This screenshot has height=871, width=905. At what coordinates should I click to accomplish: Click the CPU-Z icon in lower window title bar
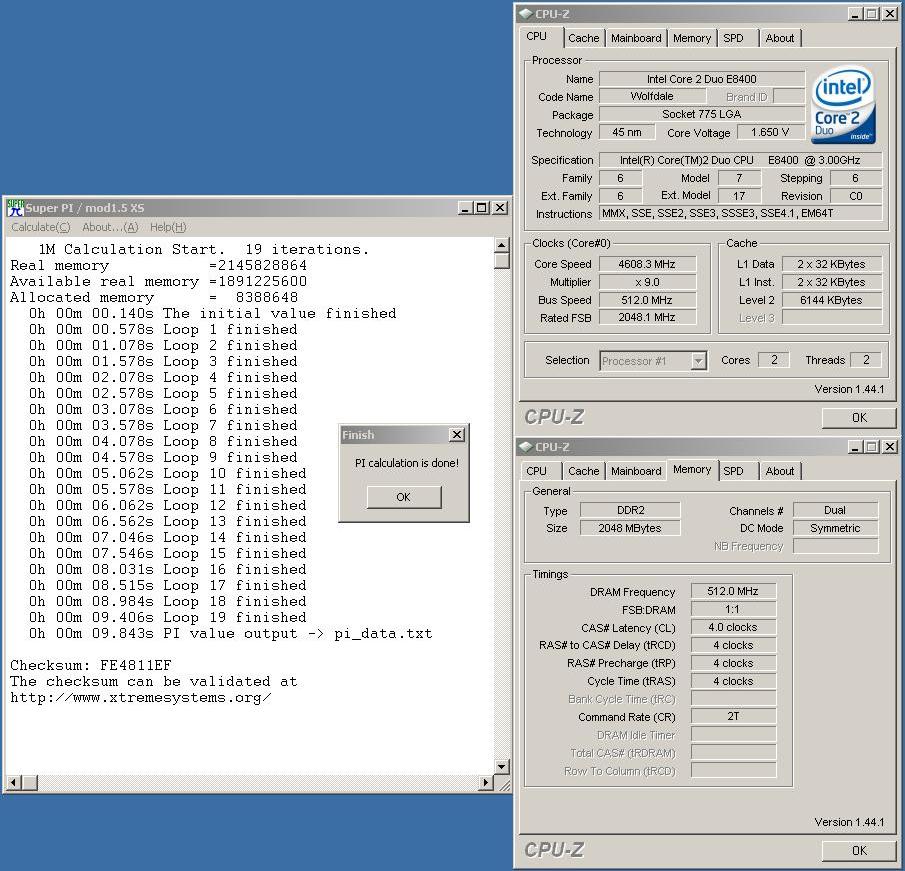tap(526, 447)
